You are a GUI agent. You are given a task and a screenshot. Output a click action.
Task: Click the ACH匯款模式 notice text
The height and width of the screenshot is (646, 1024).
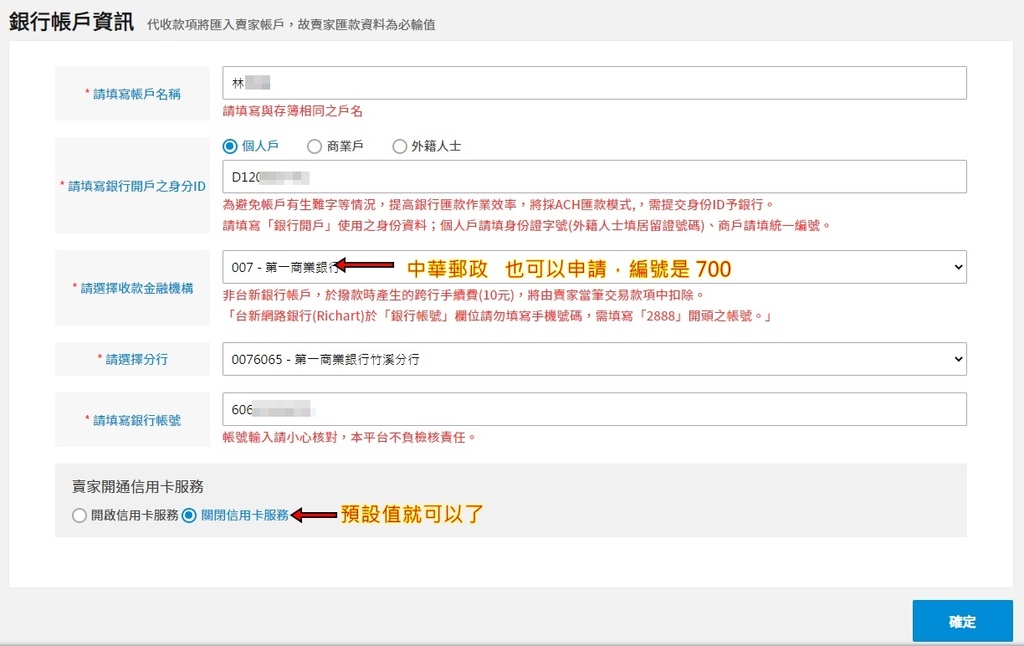[498, 204]
